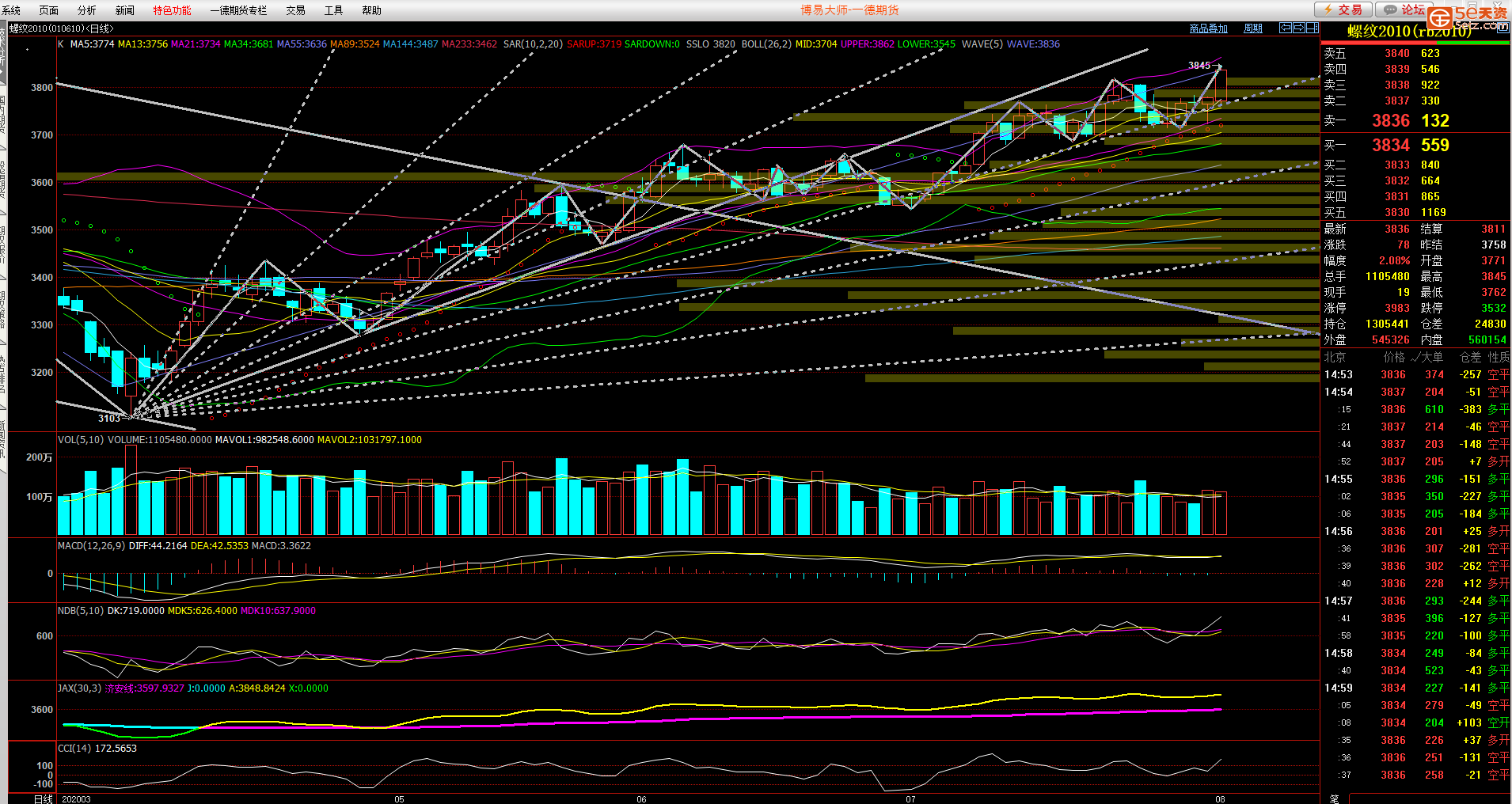Screen dimensions: 1512x804
Task: Toggle the 大单 filter in tick header
Action: click(x=1427, y=358)
